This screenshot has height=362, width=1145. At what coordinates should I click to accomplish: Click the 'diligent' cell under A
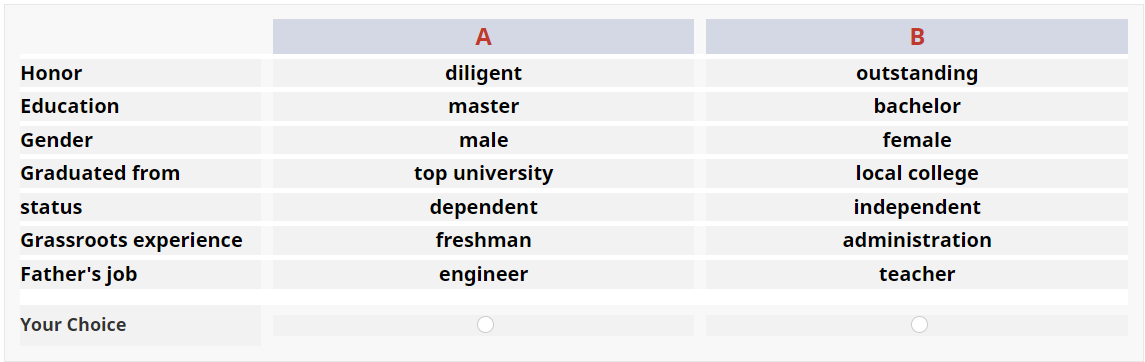point(483,73)
